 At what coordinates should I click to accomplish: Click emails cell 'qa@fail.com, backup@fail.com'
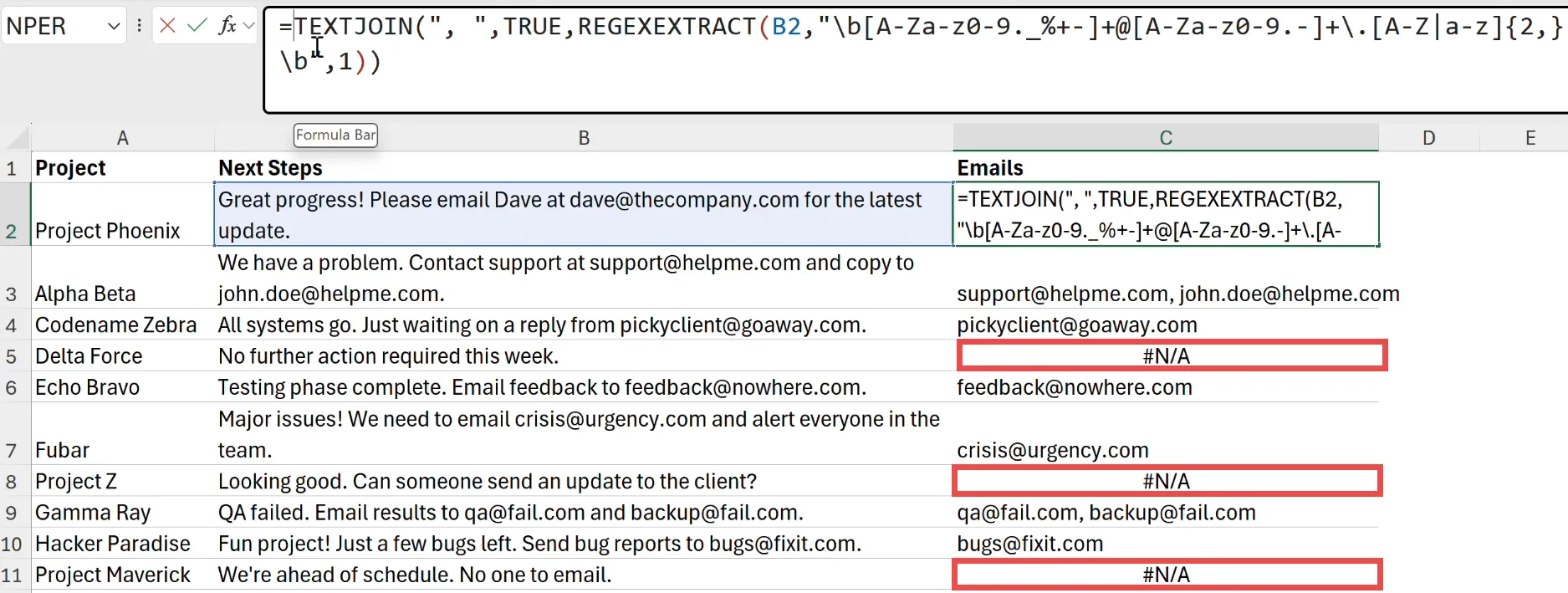click(1166, 512)
